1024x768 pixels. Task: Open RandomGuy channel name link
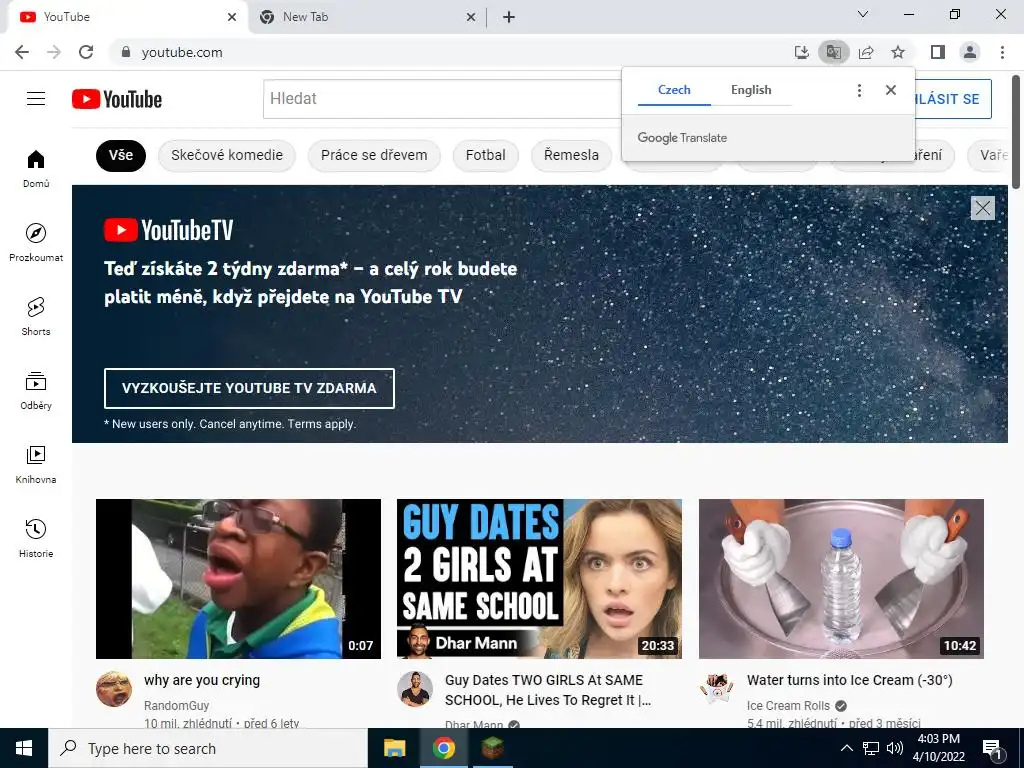point(176,706)
